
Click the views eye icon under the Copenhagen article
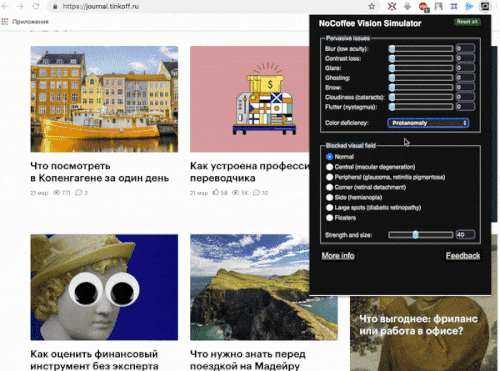tap(57, 193)
